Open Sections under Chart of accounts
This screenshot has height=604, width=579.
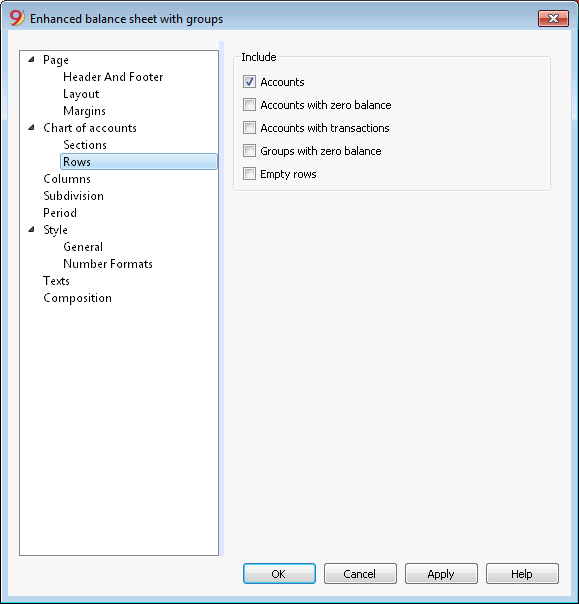[85, 144]
